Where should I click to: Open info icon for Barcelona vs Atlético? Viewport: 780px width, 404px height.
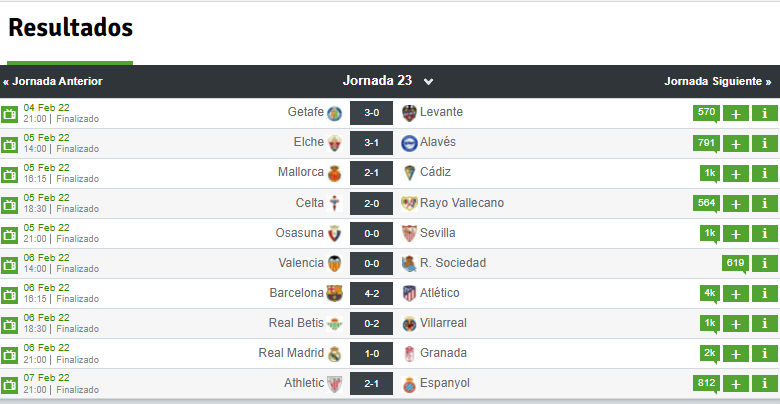(765, 294)
